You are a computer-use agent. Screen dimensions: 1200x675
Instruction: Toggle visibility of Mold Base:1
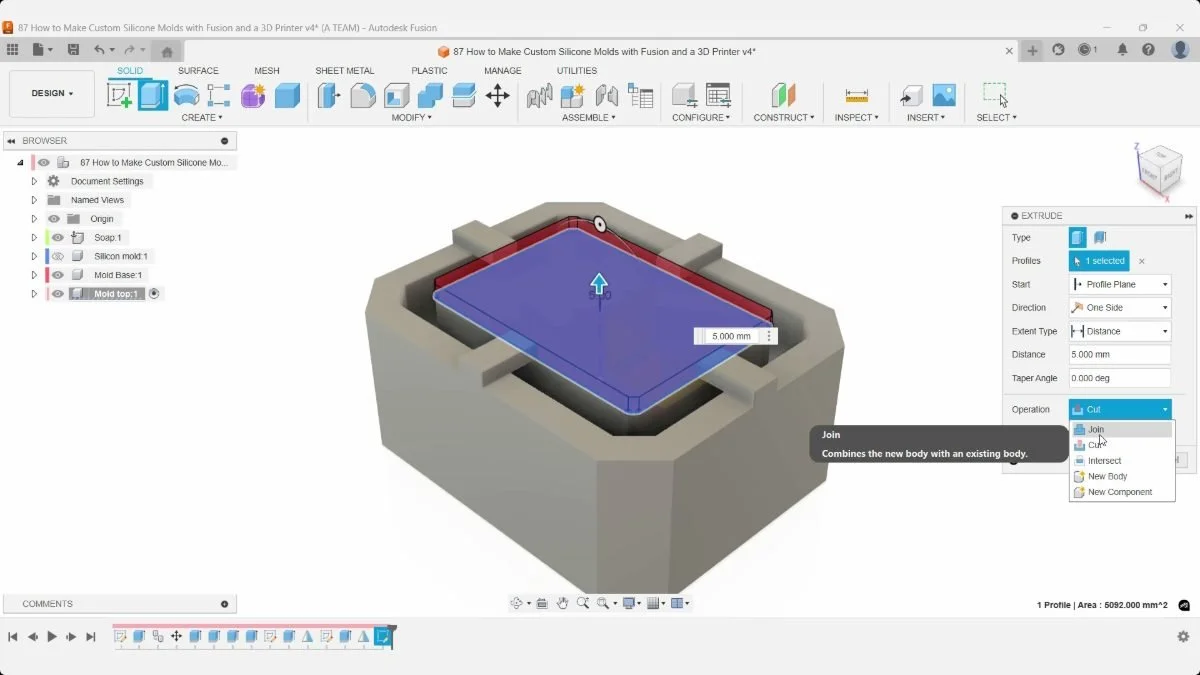pos(58,275)
